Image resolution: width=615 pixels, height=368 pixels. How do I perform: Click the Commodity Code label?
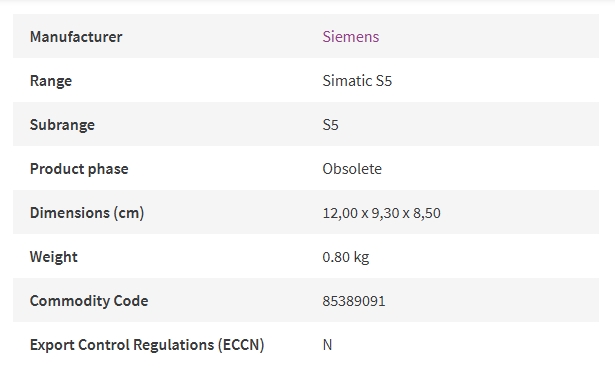pyautogui.click(x=89, y=301)
